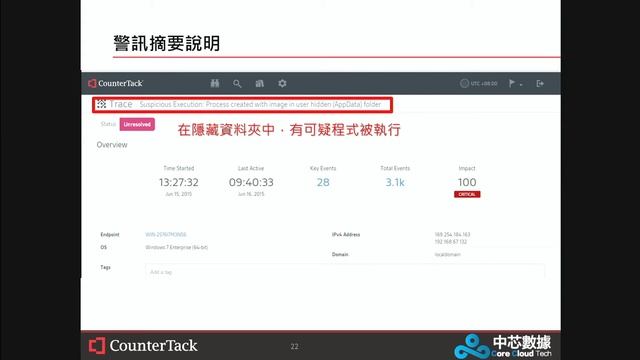
Task: Click the Last Active value 09:40:33
Action: [x=251, y=182]
